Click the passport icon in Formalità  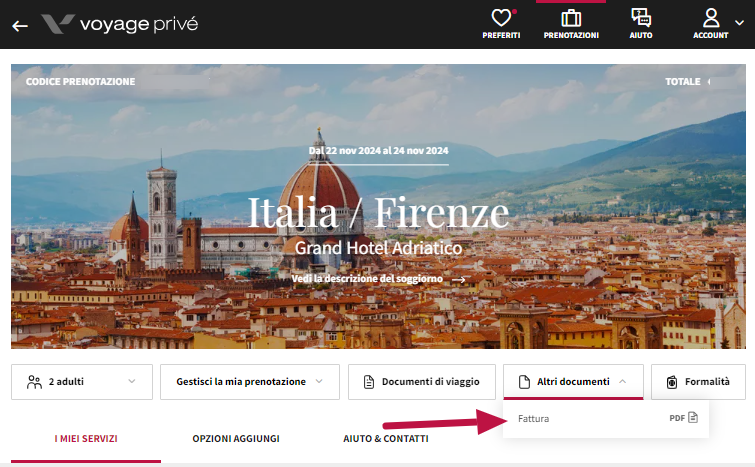point(672,382)
